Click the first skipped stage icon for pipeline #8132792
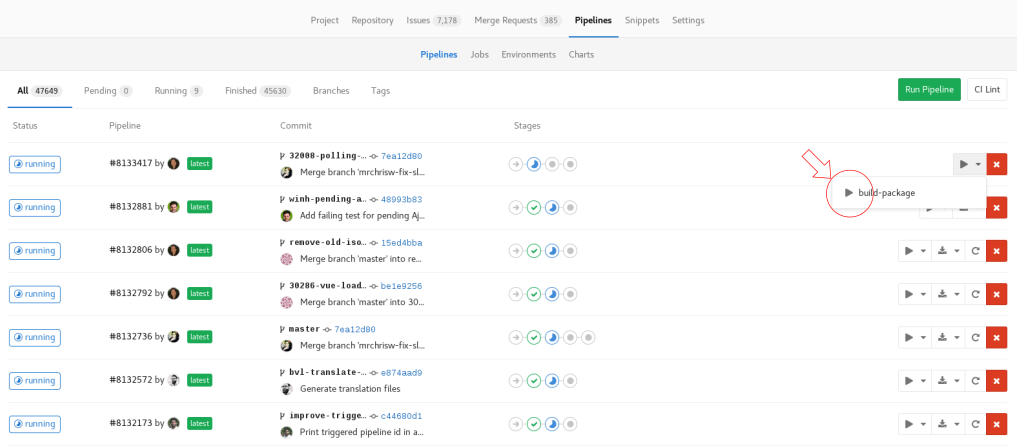1017x448 pixels. click(x=516, y=294)
